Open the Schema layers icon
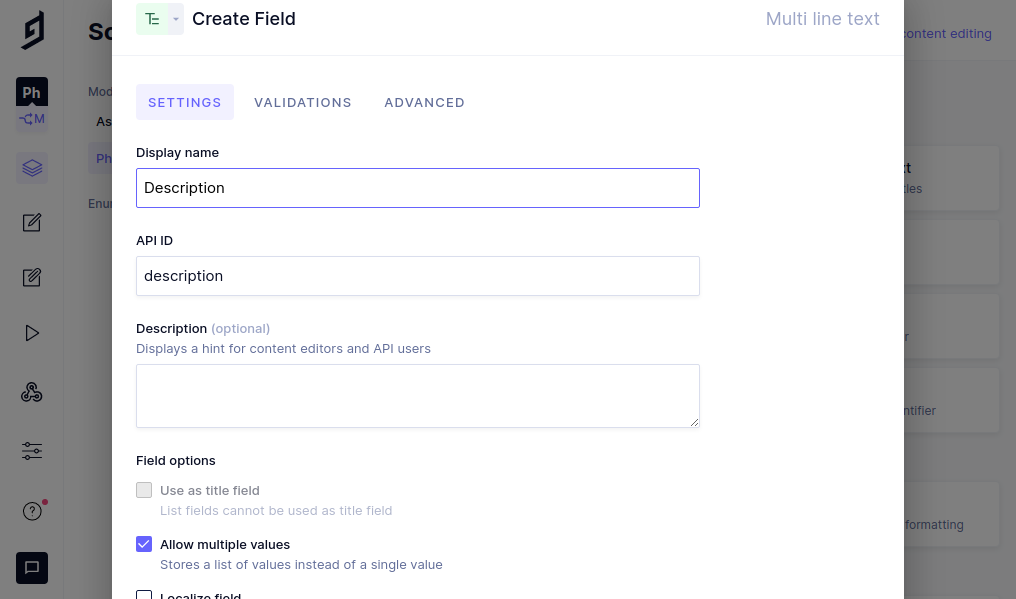Viewport: 1016px width, 599px height. (x=32, y=168)
